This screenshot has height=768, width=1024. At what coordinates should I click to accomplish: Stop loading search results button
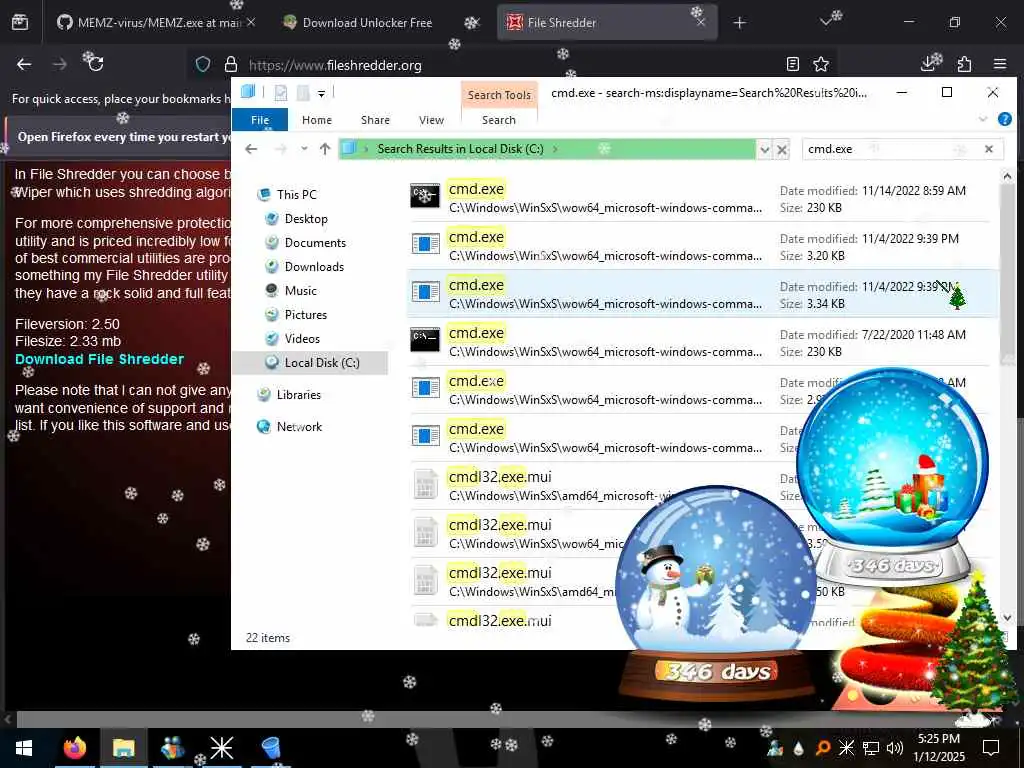pos(782,150)
